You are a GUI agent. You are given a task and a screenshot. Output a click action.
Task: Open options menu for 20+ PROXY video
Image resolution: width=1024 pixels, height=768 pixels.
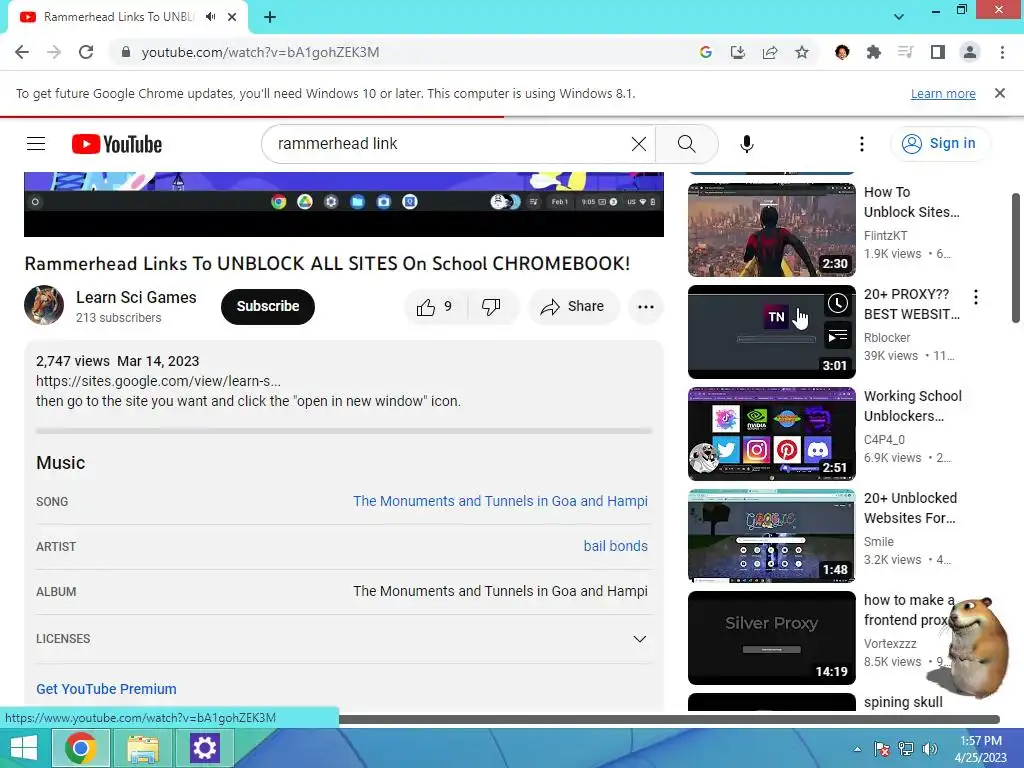pos(976,298)
